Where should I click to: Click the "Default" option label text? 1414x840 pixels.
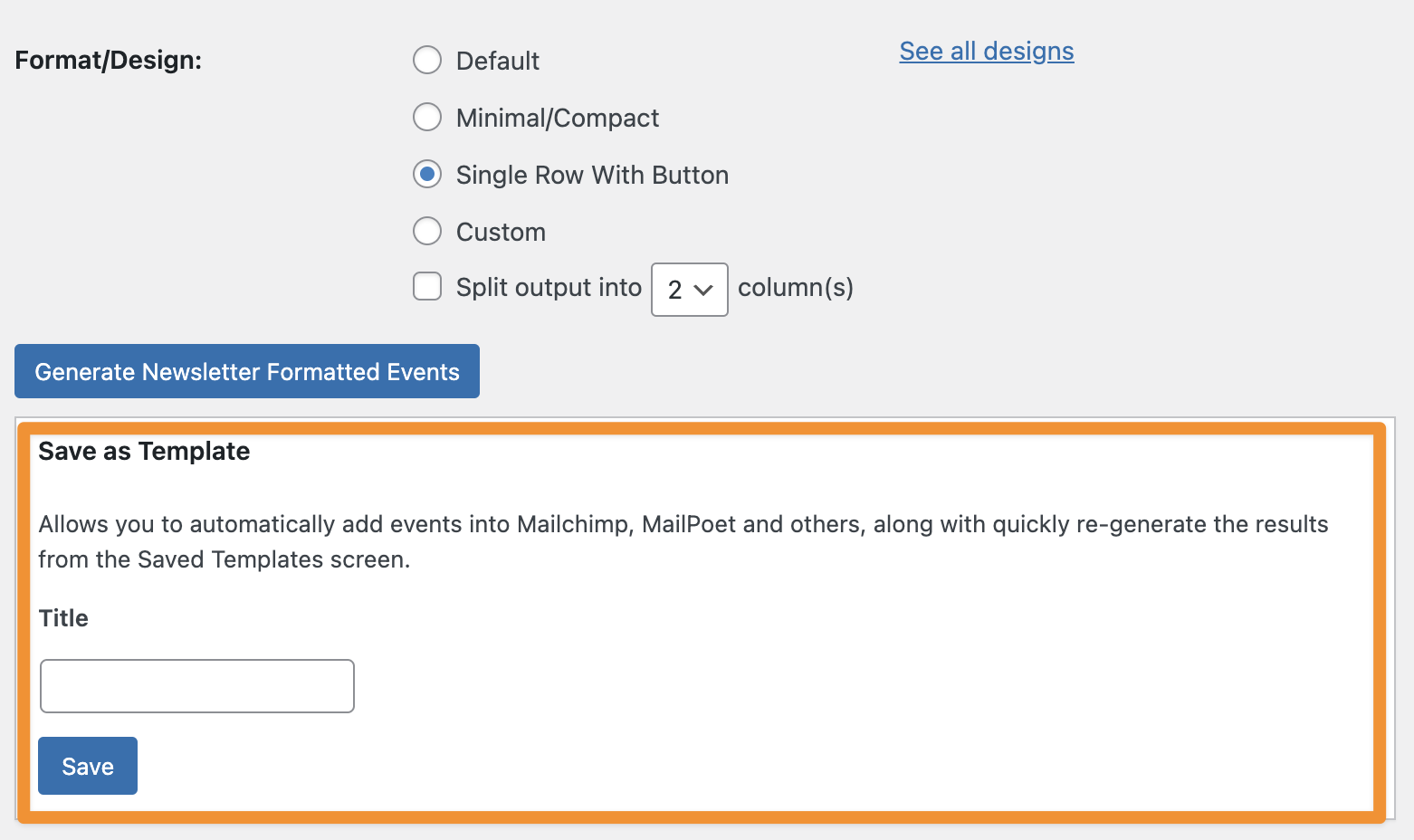pos(498,61)
